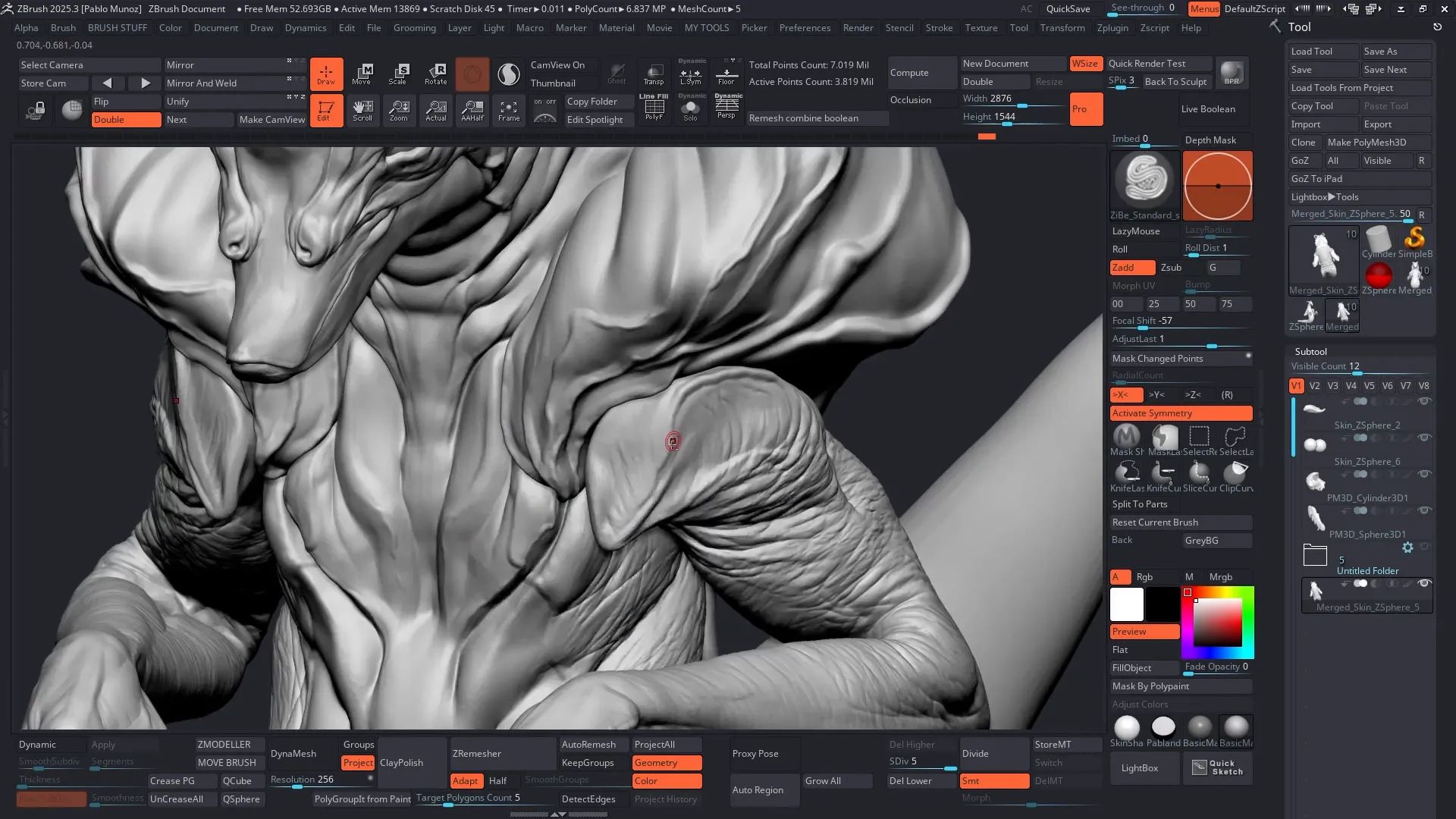Open the Zplugin menu
Viewport: 1456px width, 819px height.
[1112, 28]
